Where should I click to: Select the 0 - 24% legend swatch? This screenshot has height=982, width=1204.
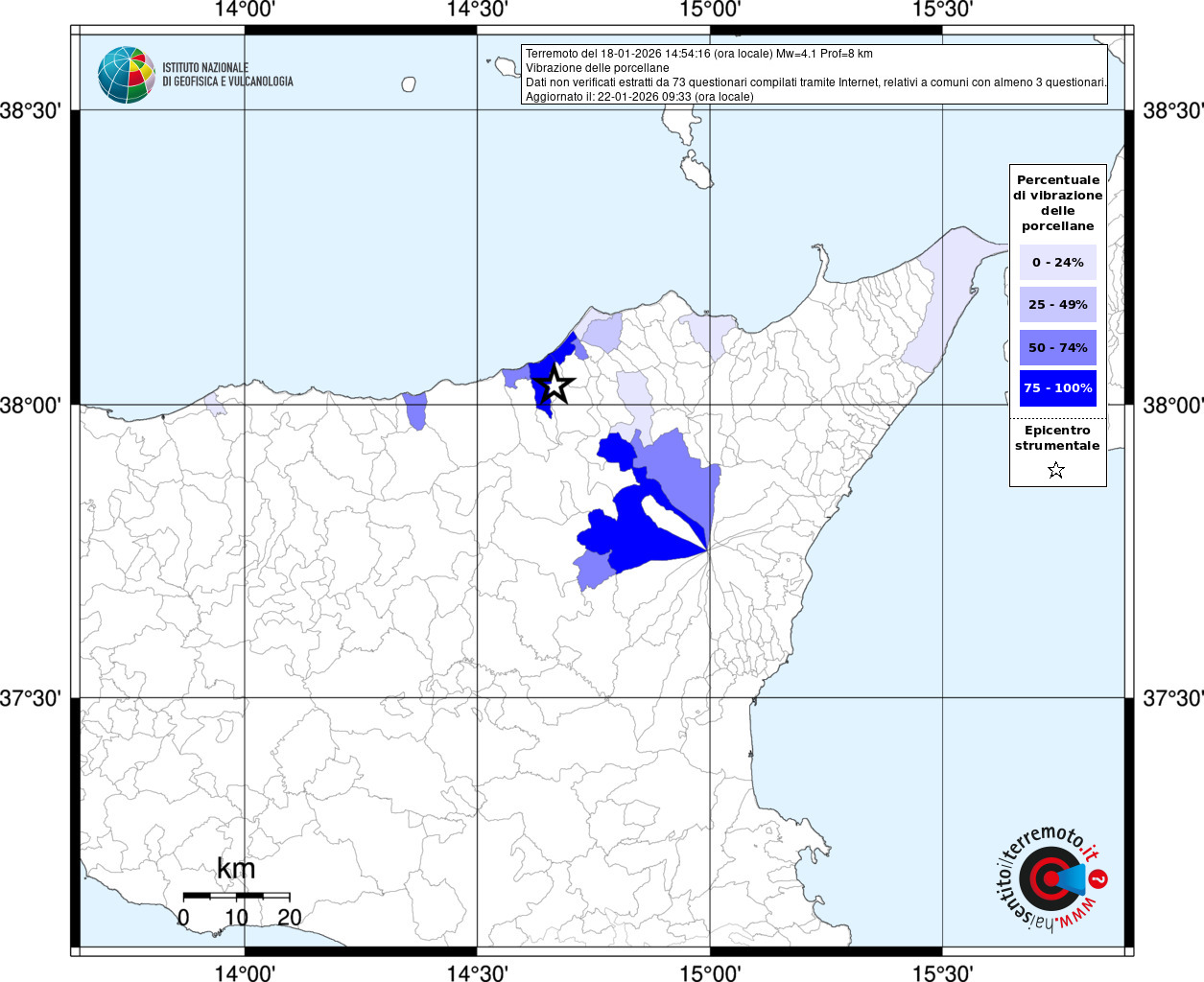point(1057,262)
